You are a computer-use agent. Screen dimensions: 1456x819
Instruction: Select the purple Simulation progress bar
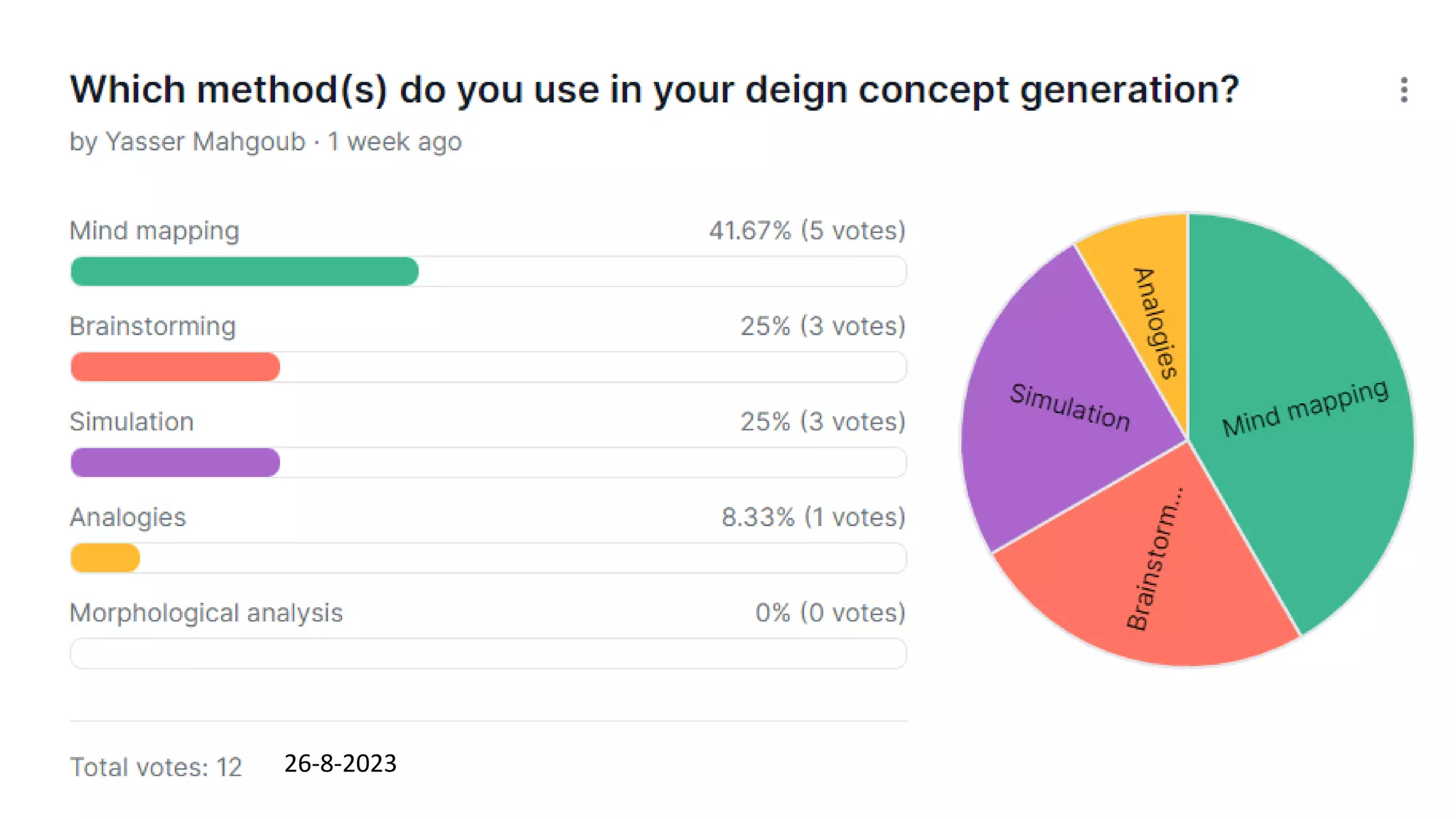click(x=175, y=462)
